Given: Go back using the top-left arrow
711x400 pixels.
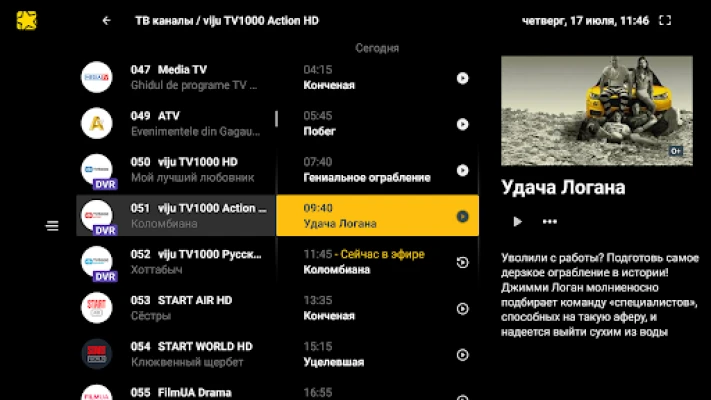Looking at the screenshot, I should click(107, 21).
